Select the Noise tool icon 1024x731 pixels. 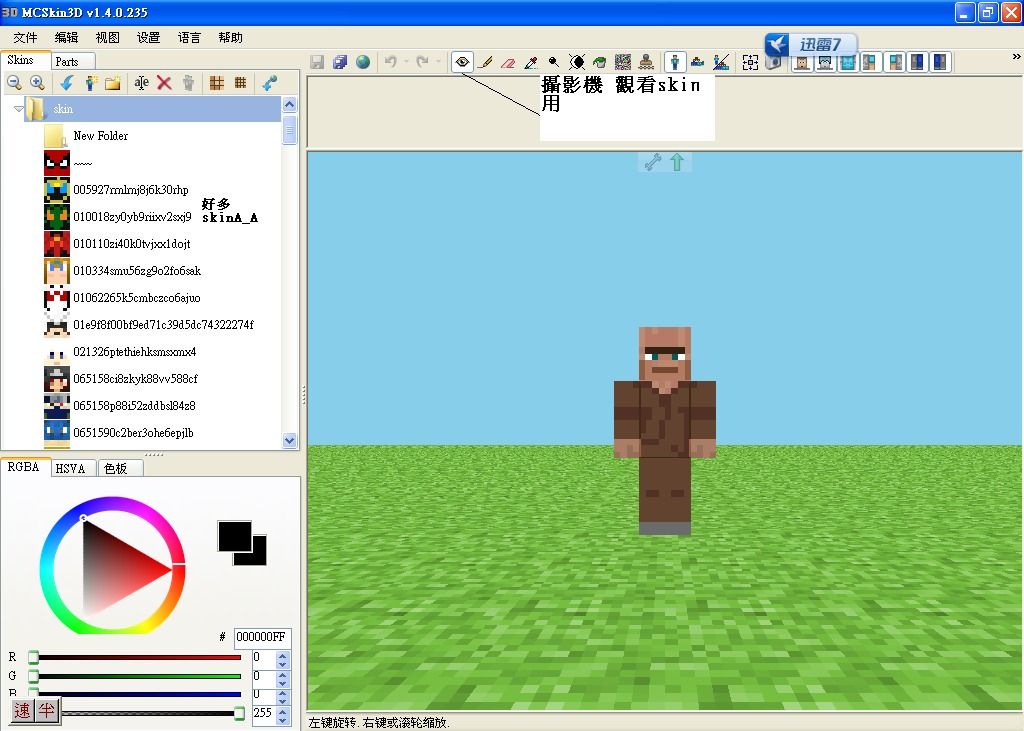tap(623, 62)
